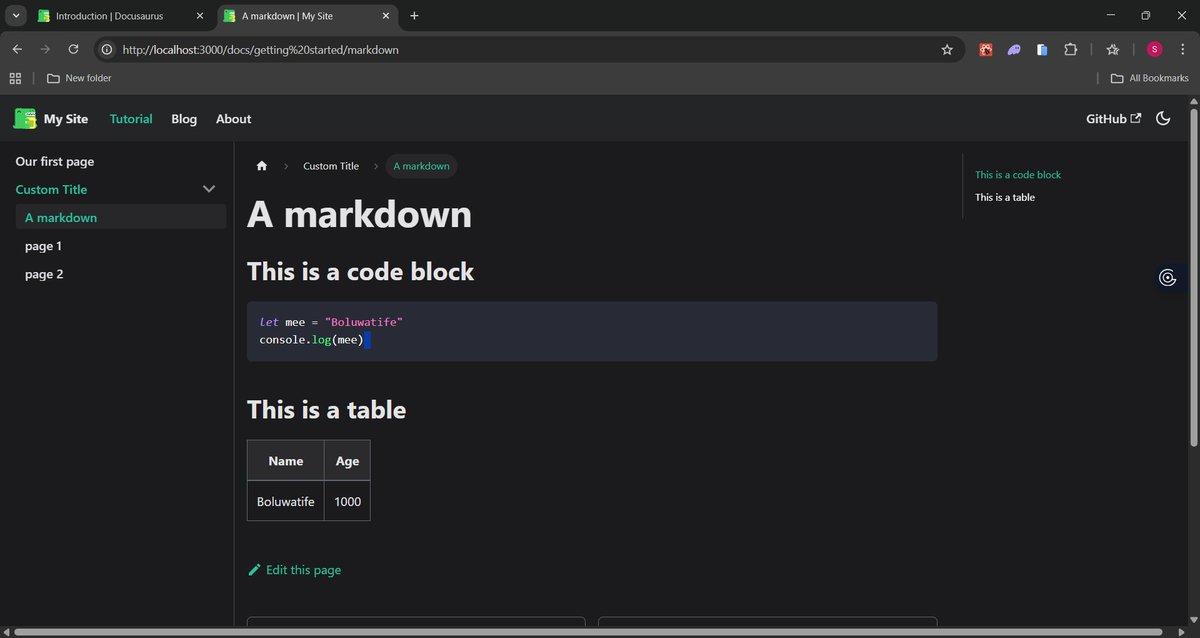Click the browser back arrow
The image size is (1200, 638).
(17, 49)
